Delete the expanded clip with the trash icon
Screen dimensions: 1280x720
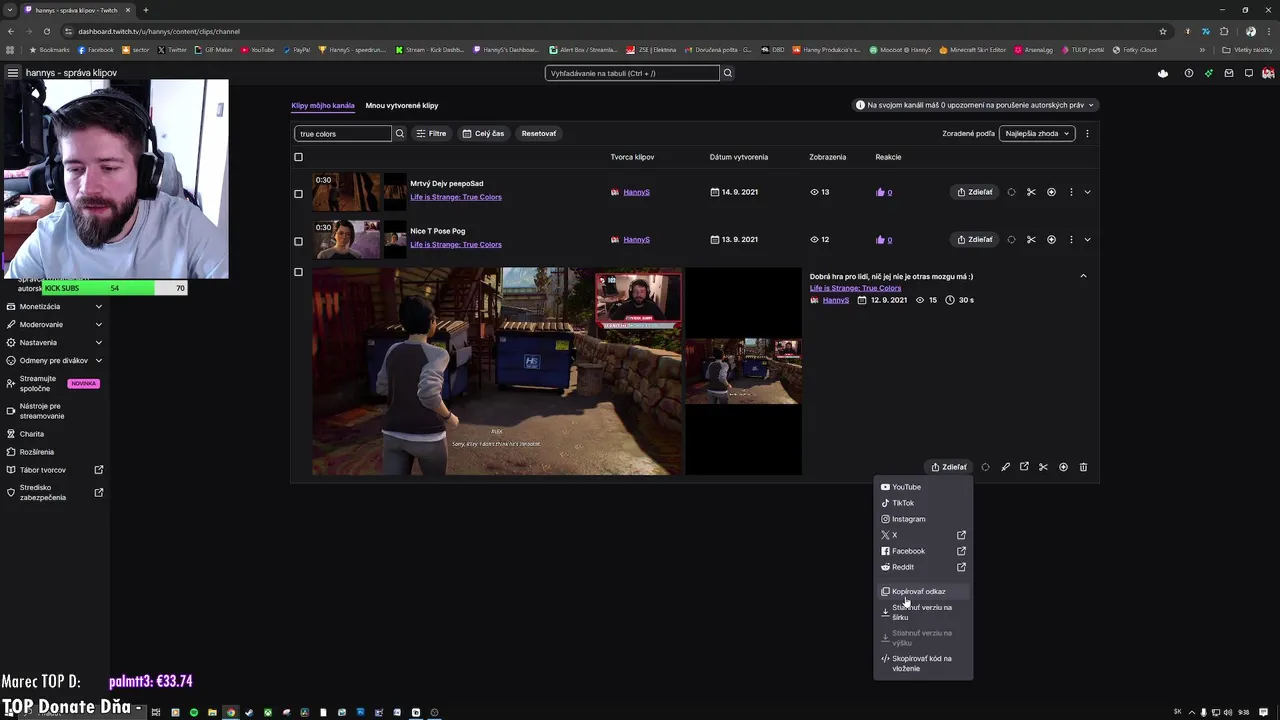point(1083,467)
